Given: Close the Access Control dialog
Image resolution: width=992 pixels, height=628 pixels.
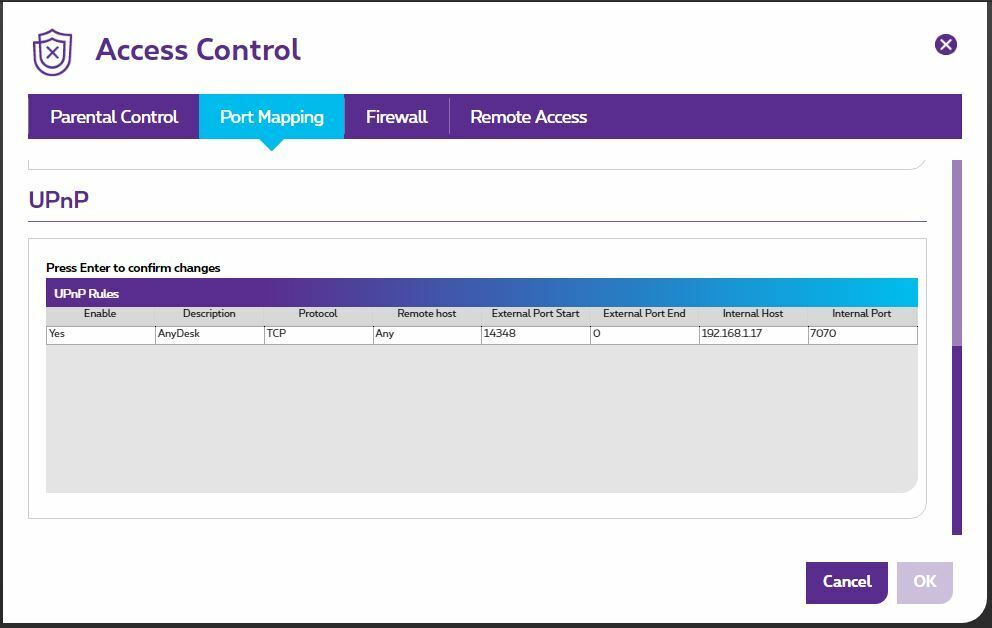Looking at the screenshot, I should click(945, 44).
